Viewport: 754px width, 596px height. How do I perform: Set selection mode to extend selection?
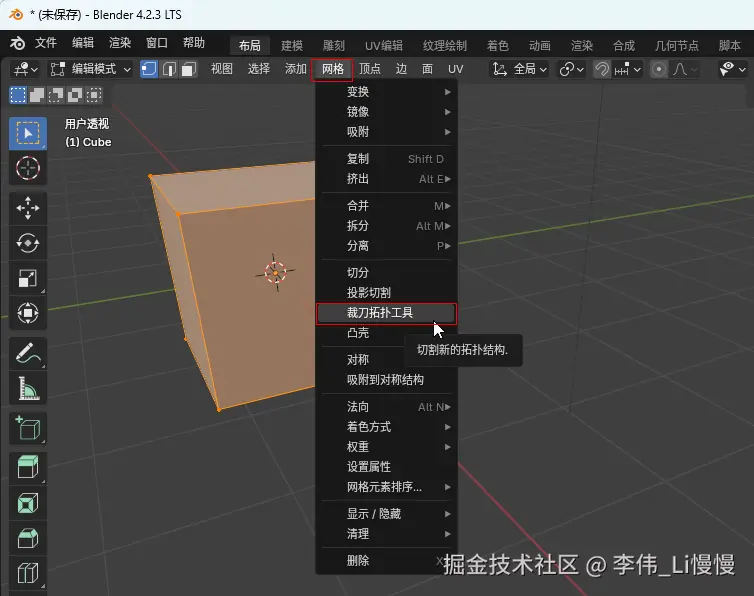[x=37, y=95]
